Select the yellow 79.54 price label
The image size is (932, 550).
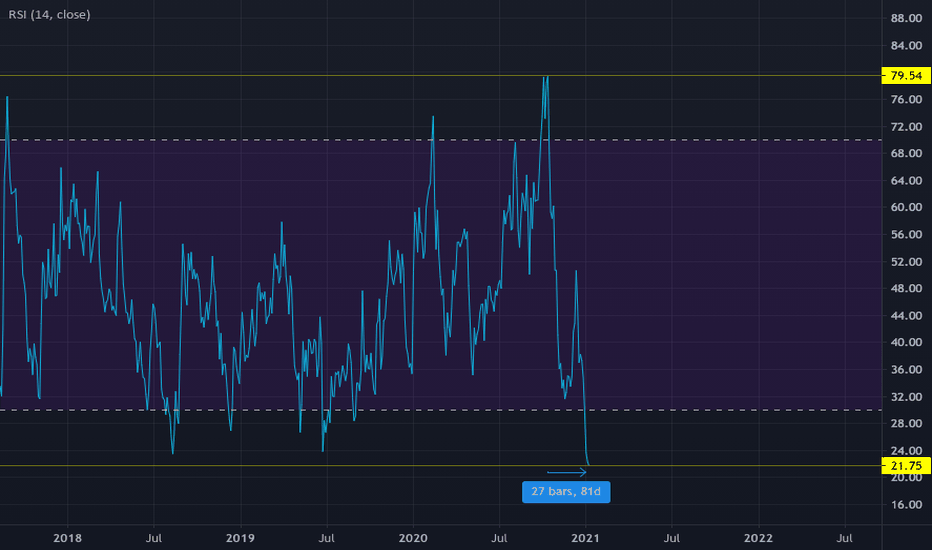tap(906, 76)
